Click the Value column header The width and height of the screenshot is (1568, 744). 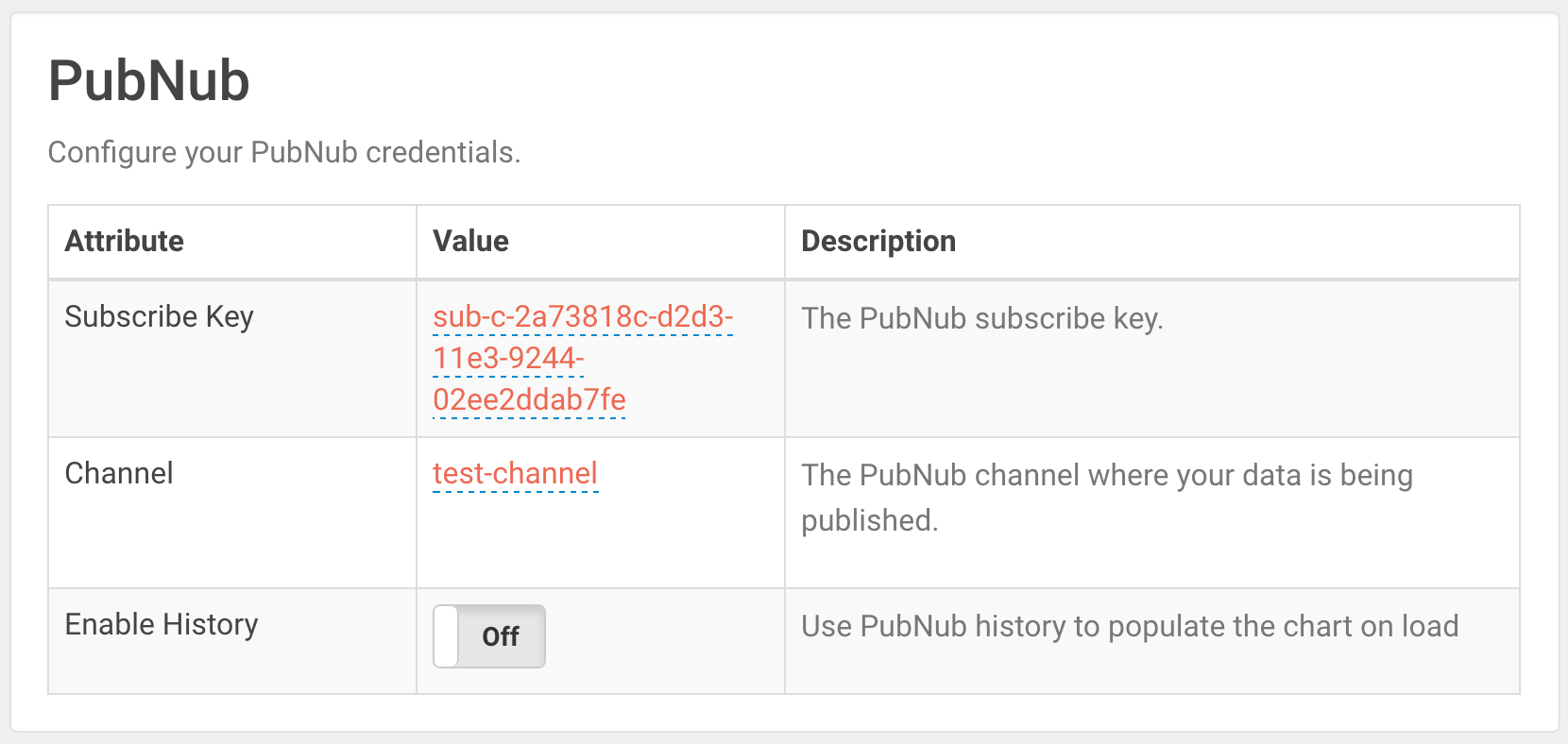470,242
